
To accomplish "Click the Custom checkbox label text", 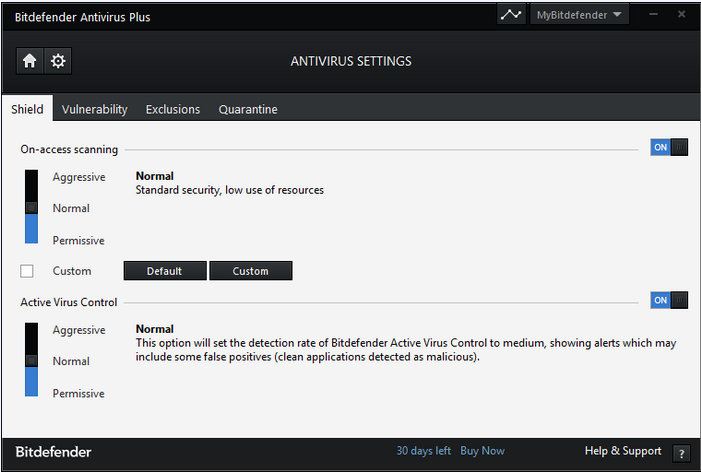I will (72, 271).
